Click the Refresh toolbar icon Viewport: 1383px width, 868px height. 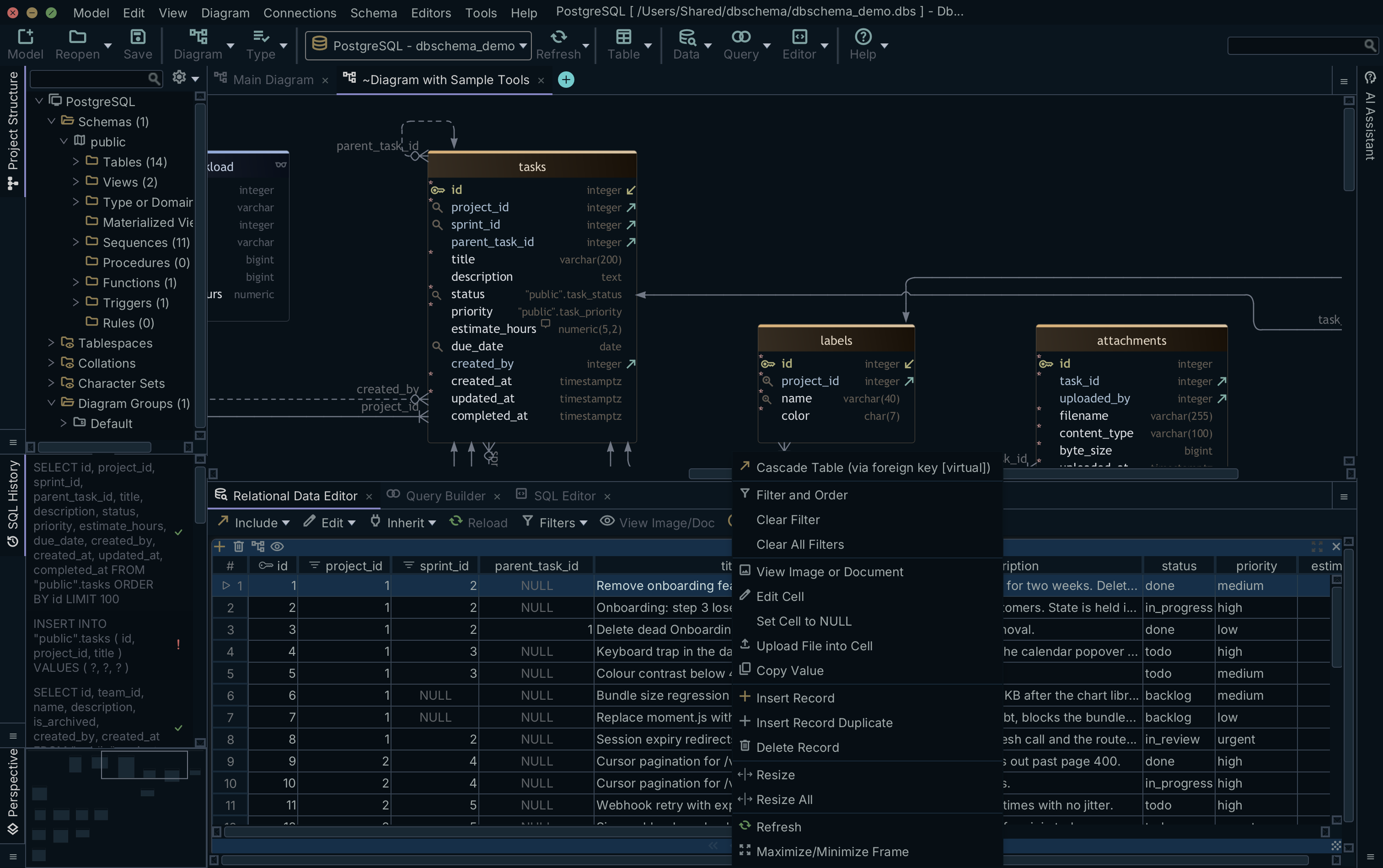pos(558,38)
